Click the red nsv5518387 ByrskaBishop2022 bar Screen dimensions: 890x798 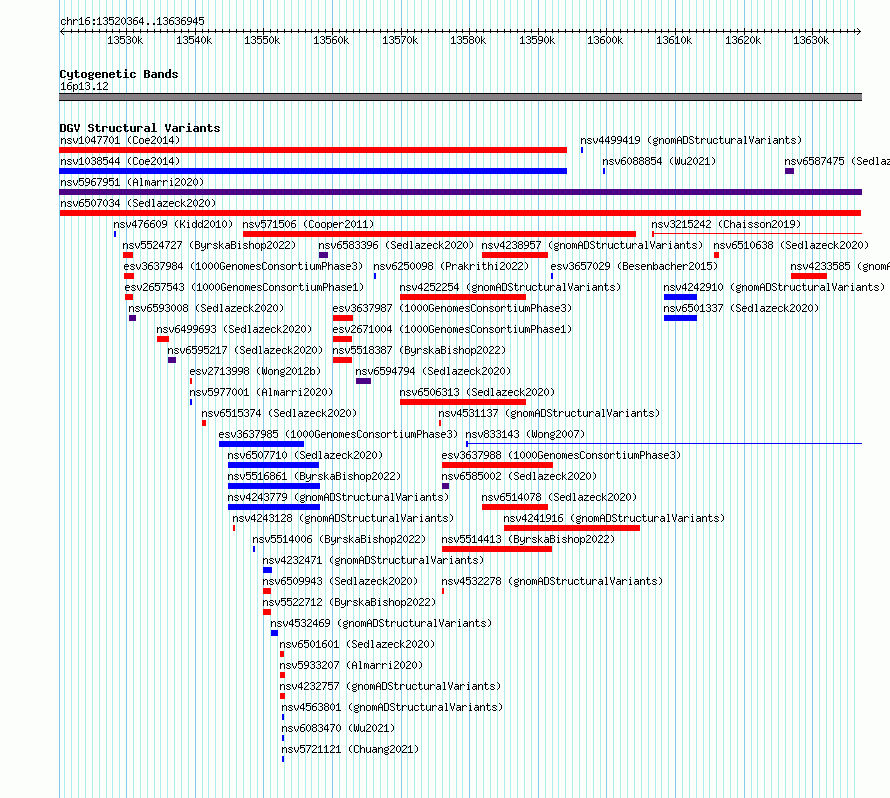point(342,360)
